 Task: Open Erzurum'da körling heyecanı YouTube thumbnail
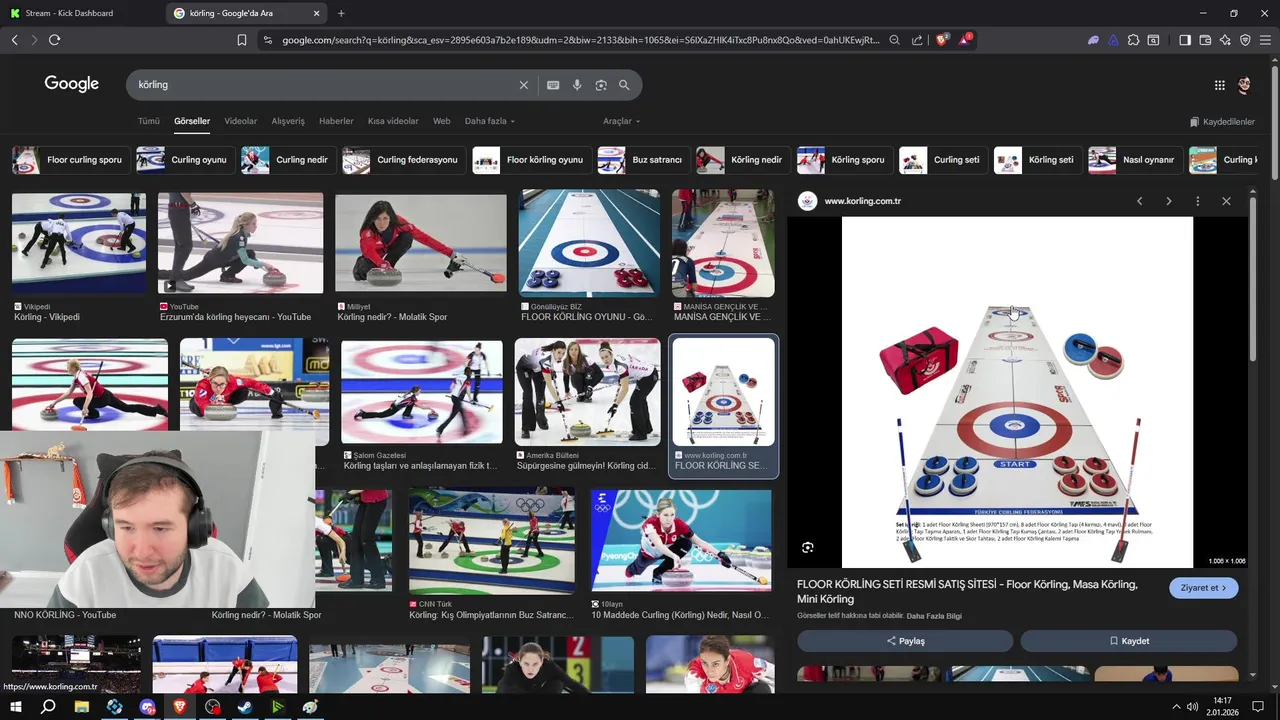click(x=240, y=243)
